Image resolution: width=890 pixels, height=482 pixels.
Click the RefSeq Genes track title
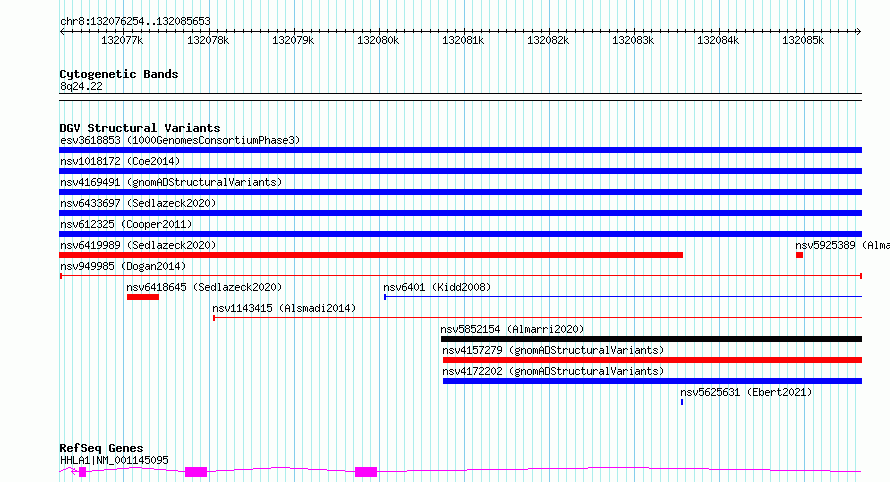click(x=101, y=448)
